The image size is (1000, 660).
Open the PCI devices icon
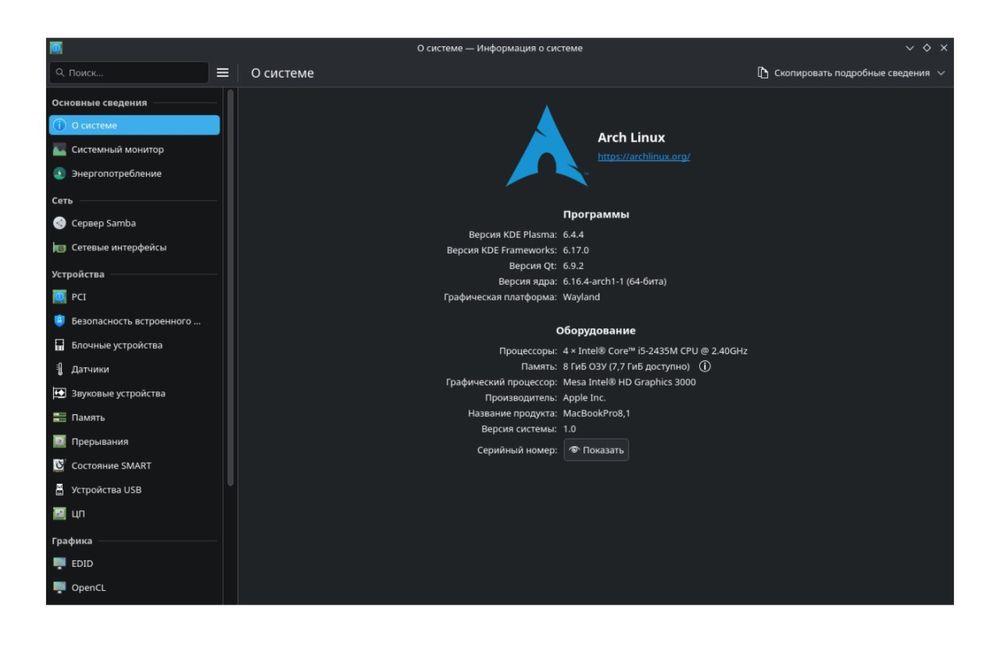59,297
